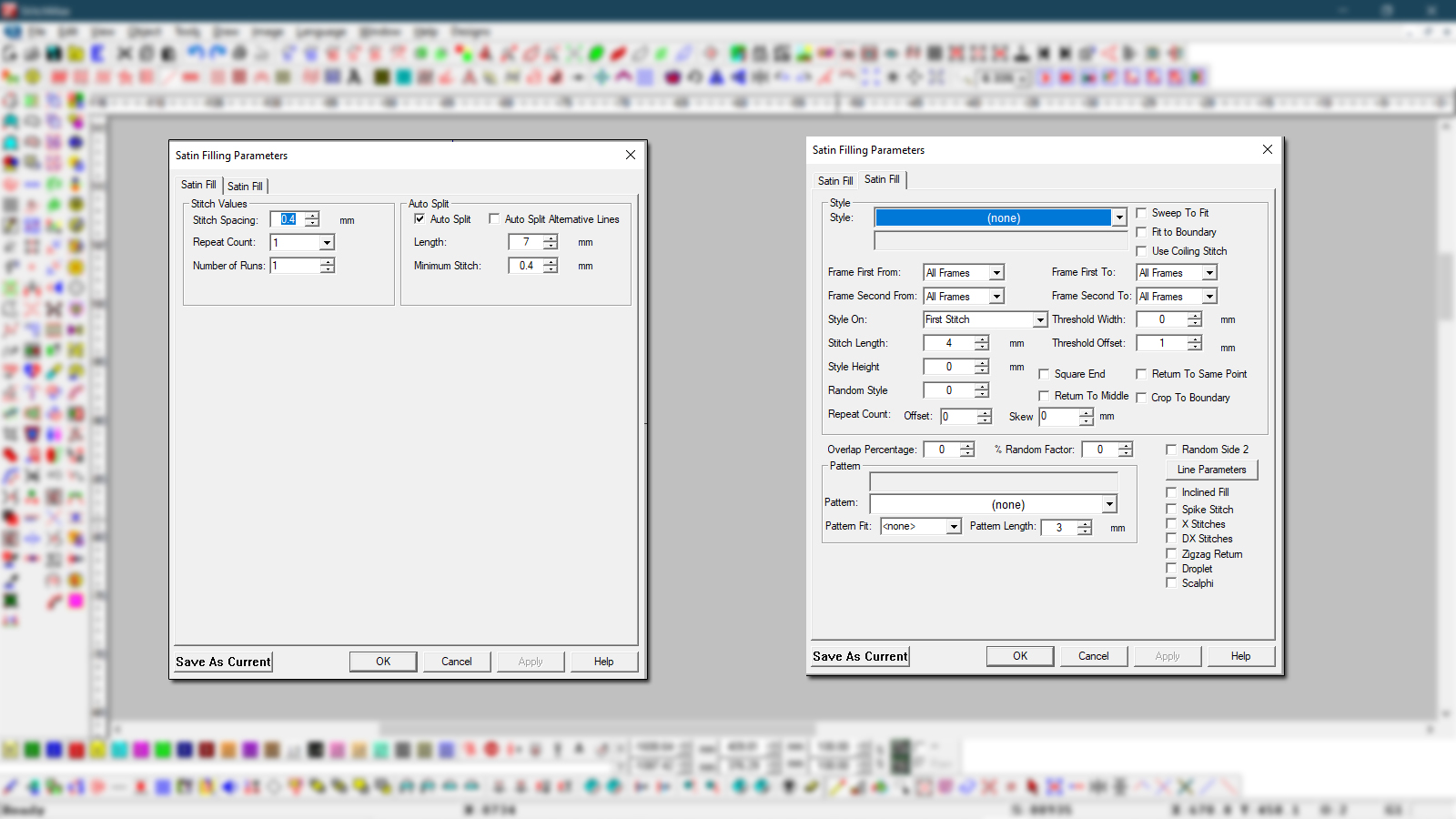This screenshot has height=819, width=1456.
Task: Click the Stitch Spacing input field
Action: [289, 219]
